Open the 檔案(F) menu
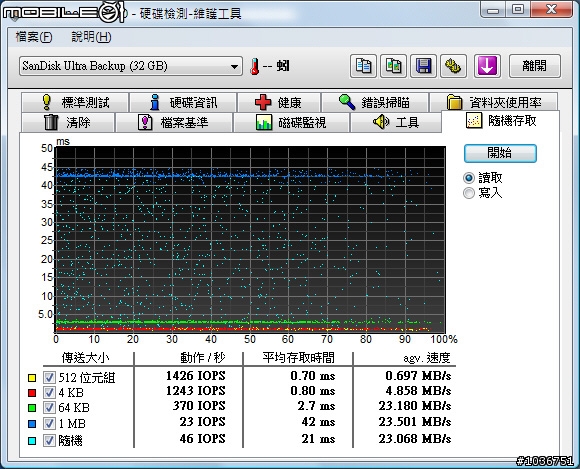 34,37
